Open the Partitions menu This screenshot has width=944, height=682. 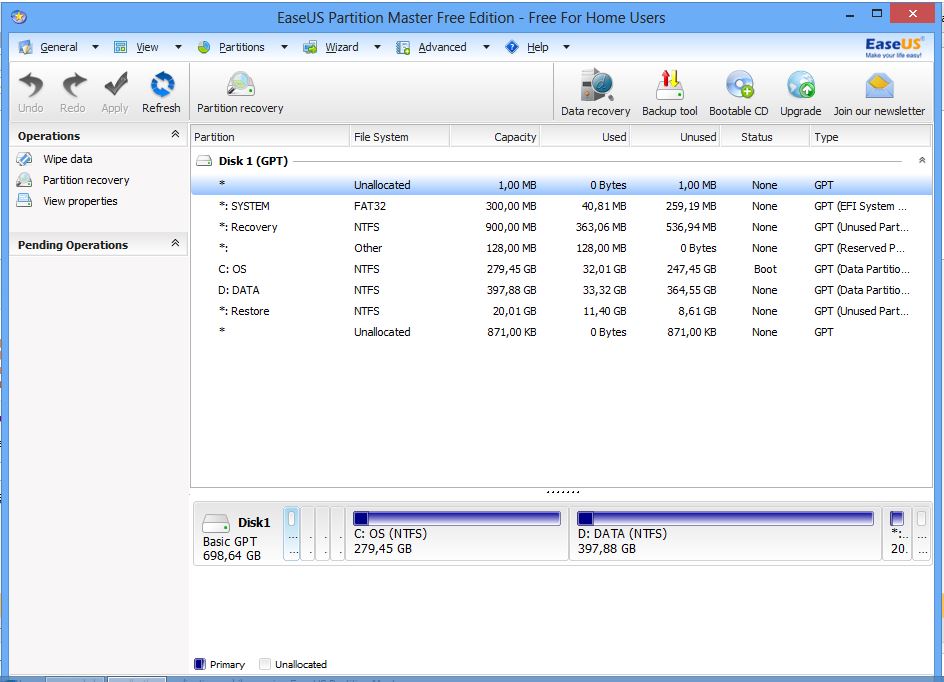click(241, 47)
